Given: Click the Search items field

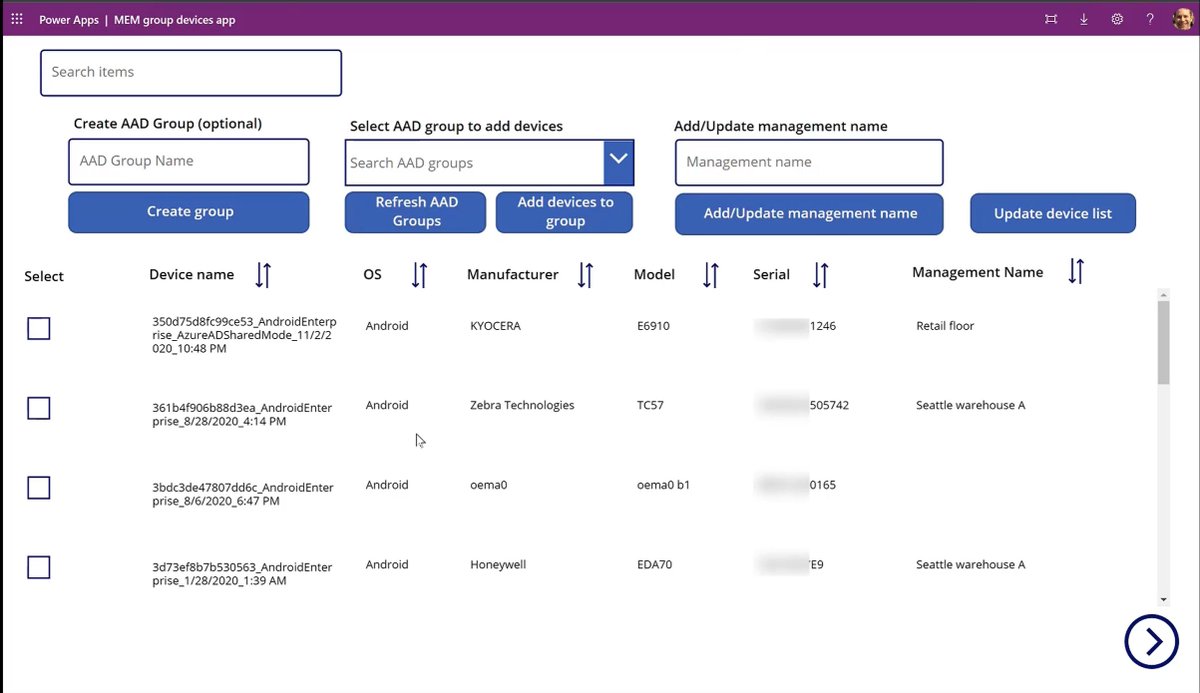Looking at the screenshot, I should pos(191,73).
